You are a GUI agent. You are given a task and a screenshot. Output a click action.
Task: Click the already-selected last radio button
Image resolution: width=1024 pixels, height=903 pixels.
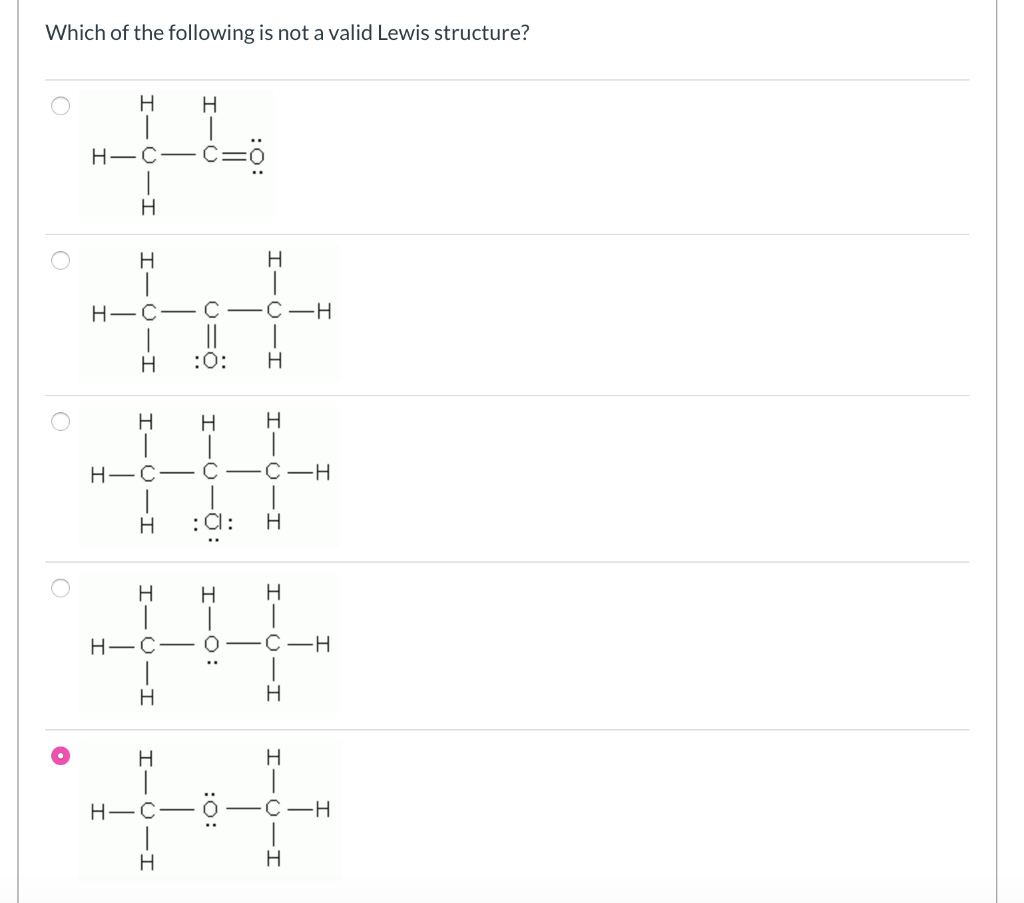pos(60,755)
